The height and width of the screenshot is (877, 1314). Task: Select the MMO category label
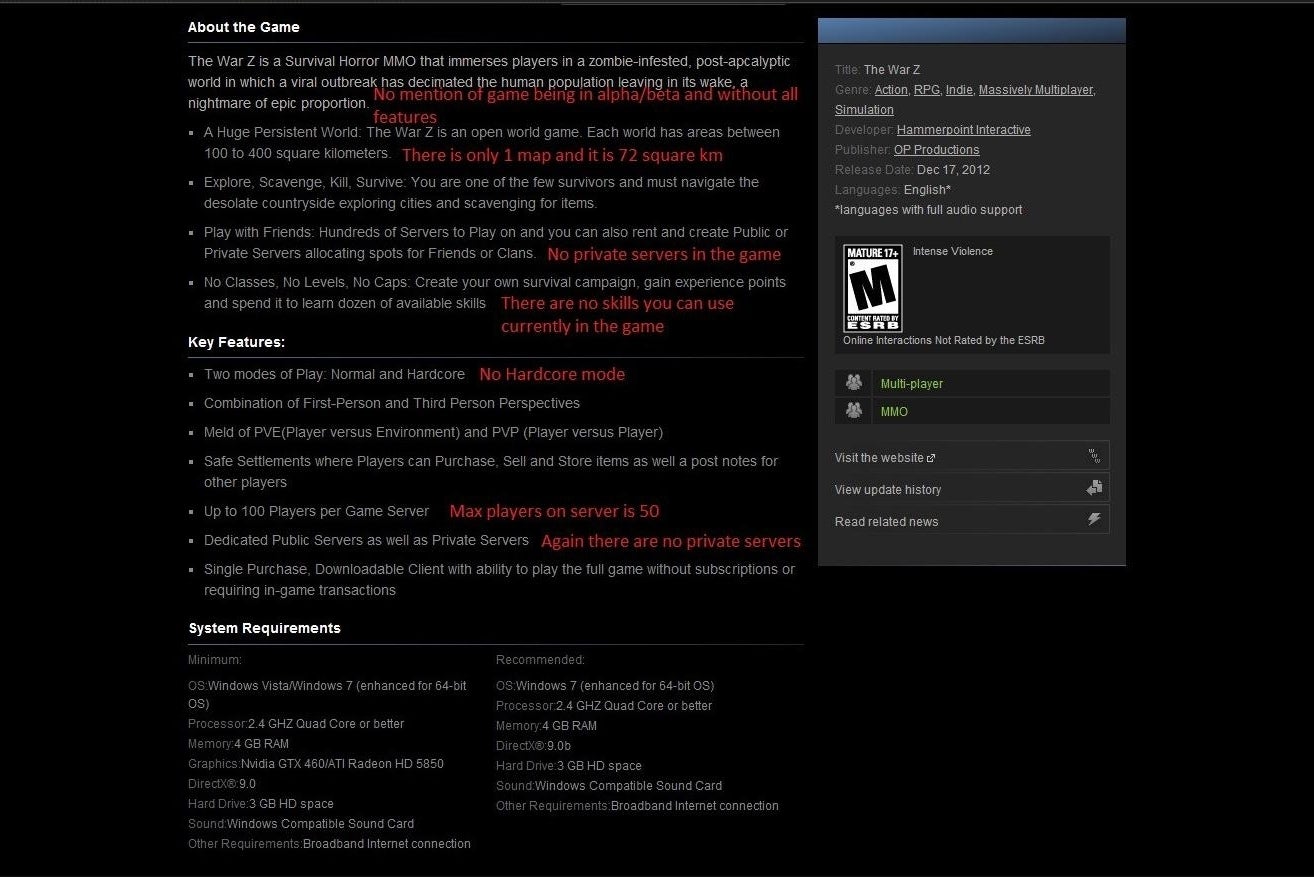[894, 412]
